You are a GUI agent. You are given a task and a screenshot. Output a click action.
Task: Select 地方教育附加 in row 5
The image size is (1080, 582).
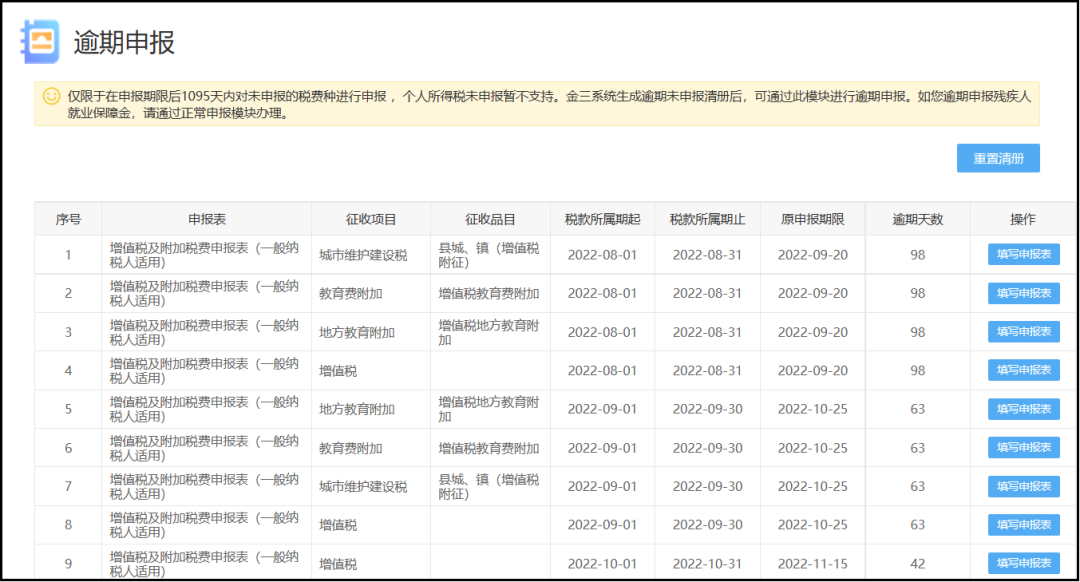click(357, 409)
